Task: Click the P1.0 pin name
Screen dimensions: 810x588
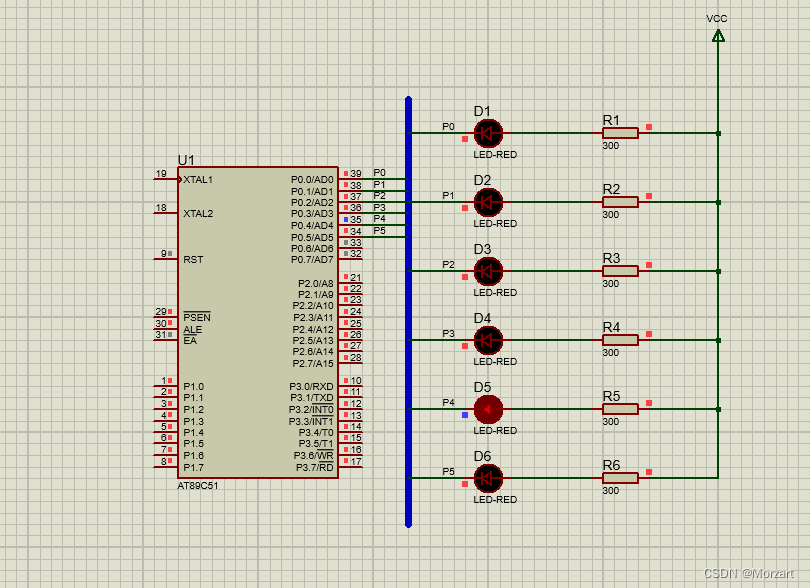Action: tap(193, 386)
